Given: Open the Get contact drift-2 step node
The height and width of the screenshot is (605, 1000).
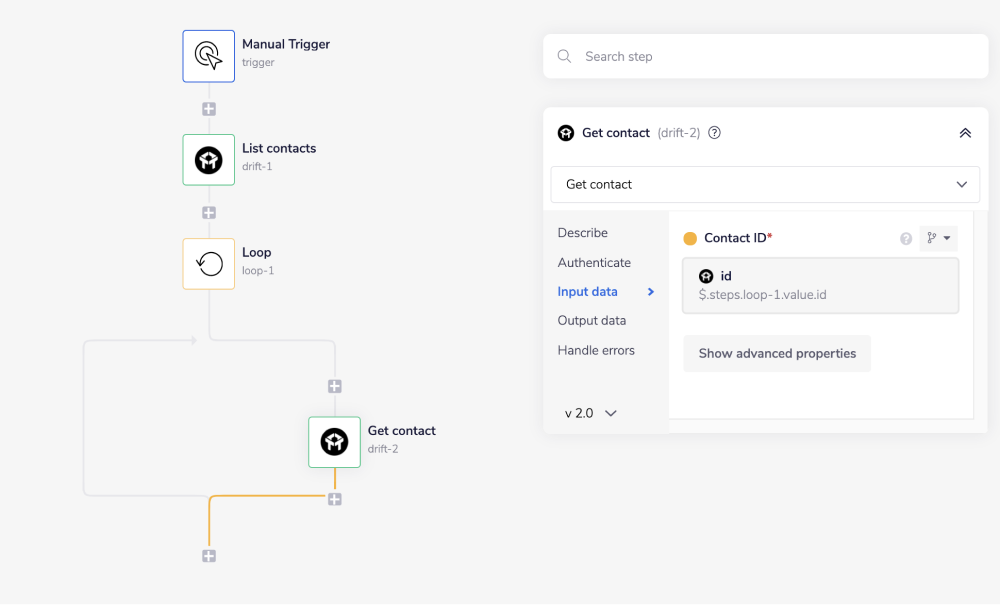Looking at the screenshot, I should (334, 442).
